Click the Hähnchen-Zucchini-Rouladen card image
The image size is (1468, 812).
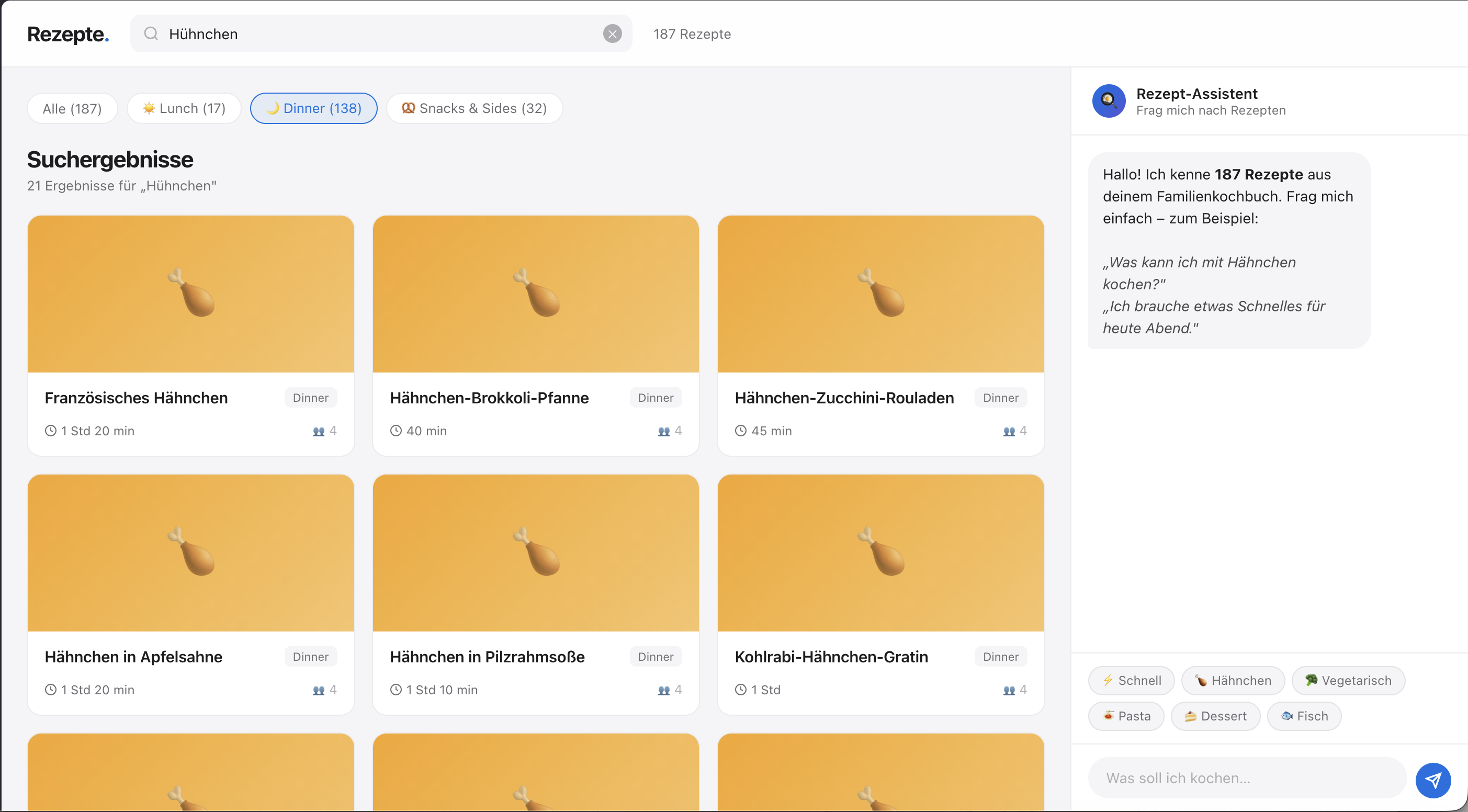pos(881,294)
